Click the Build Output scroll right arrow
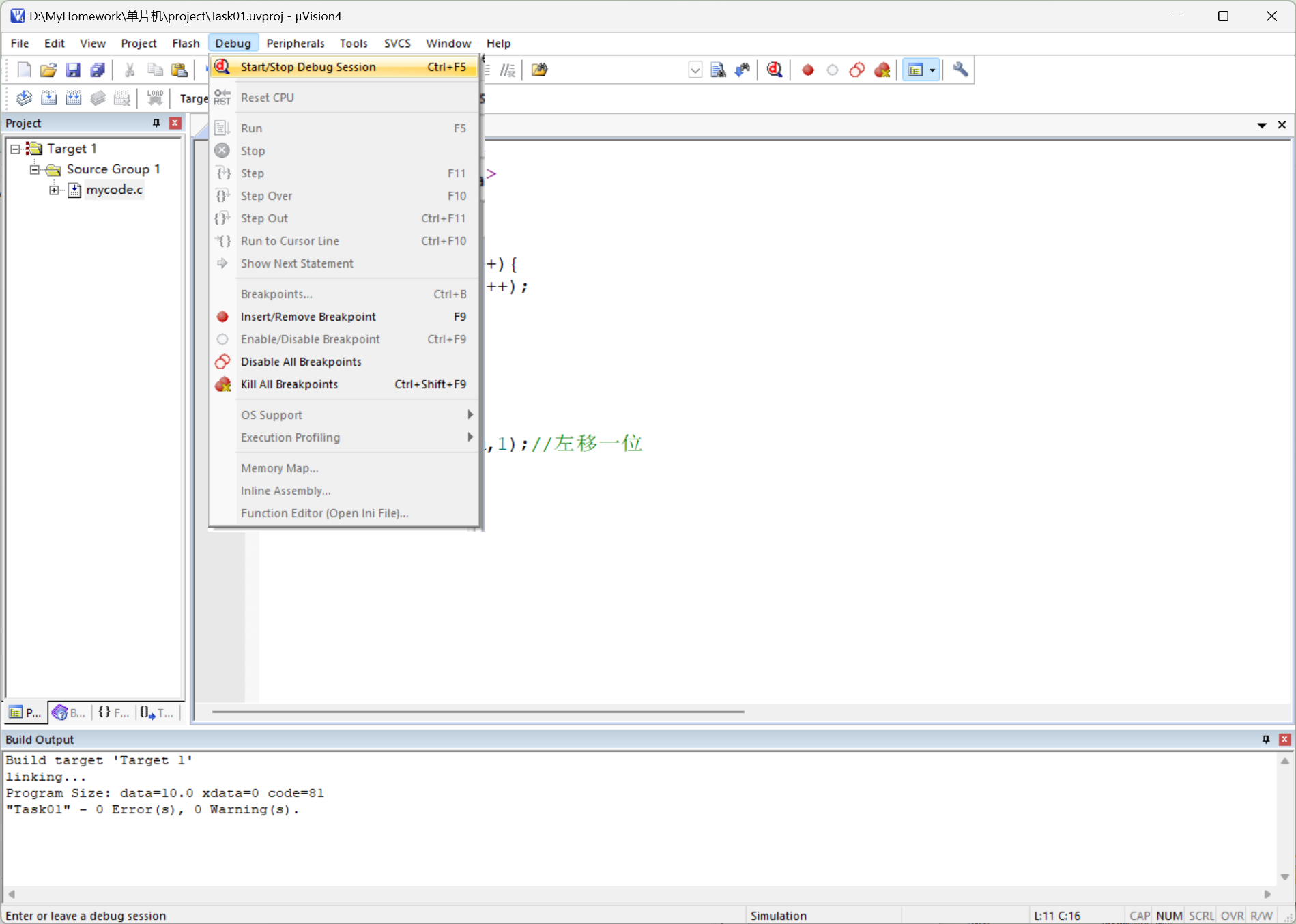The image size is (1296, 924). tap(1267, 894)
